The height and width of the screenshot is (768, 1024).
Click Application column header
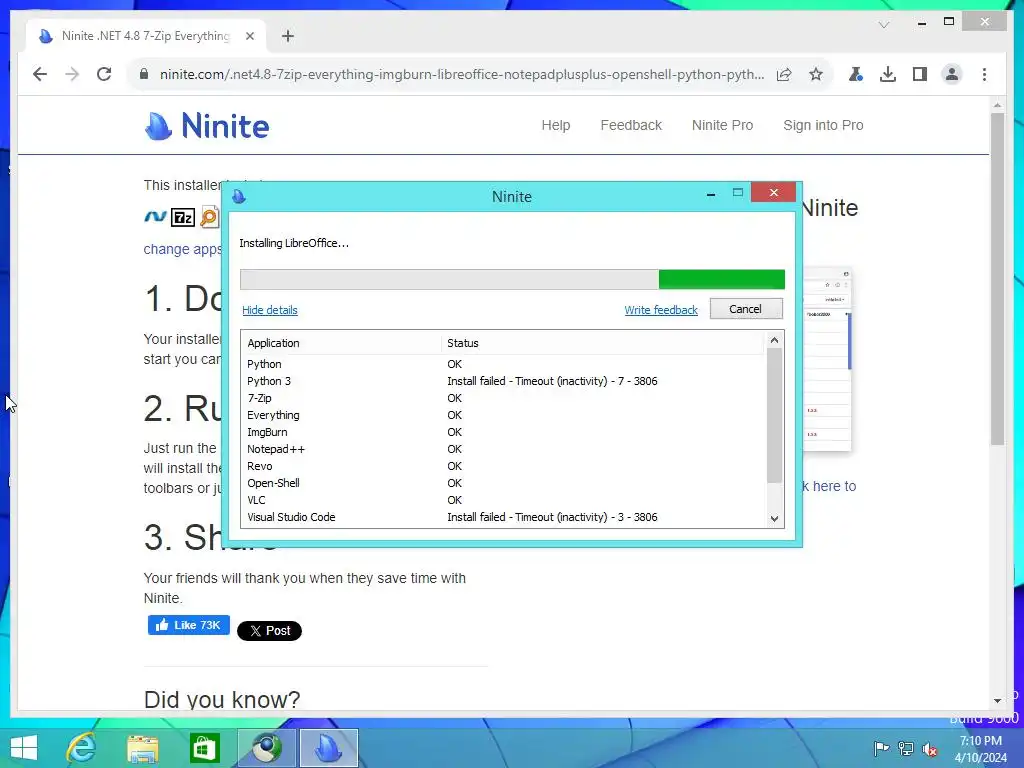(341, 343)
